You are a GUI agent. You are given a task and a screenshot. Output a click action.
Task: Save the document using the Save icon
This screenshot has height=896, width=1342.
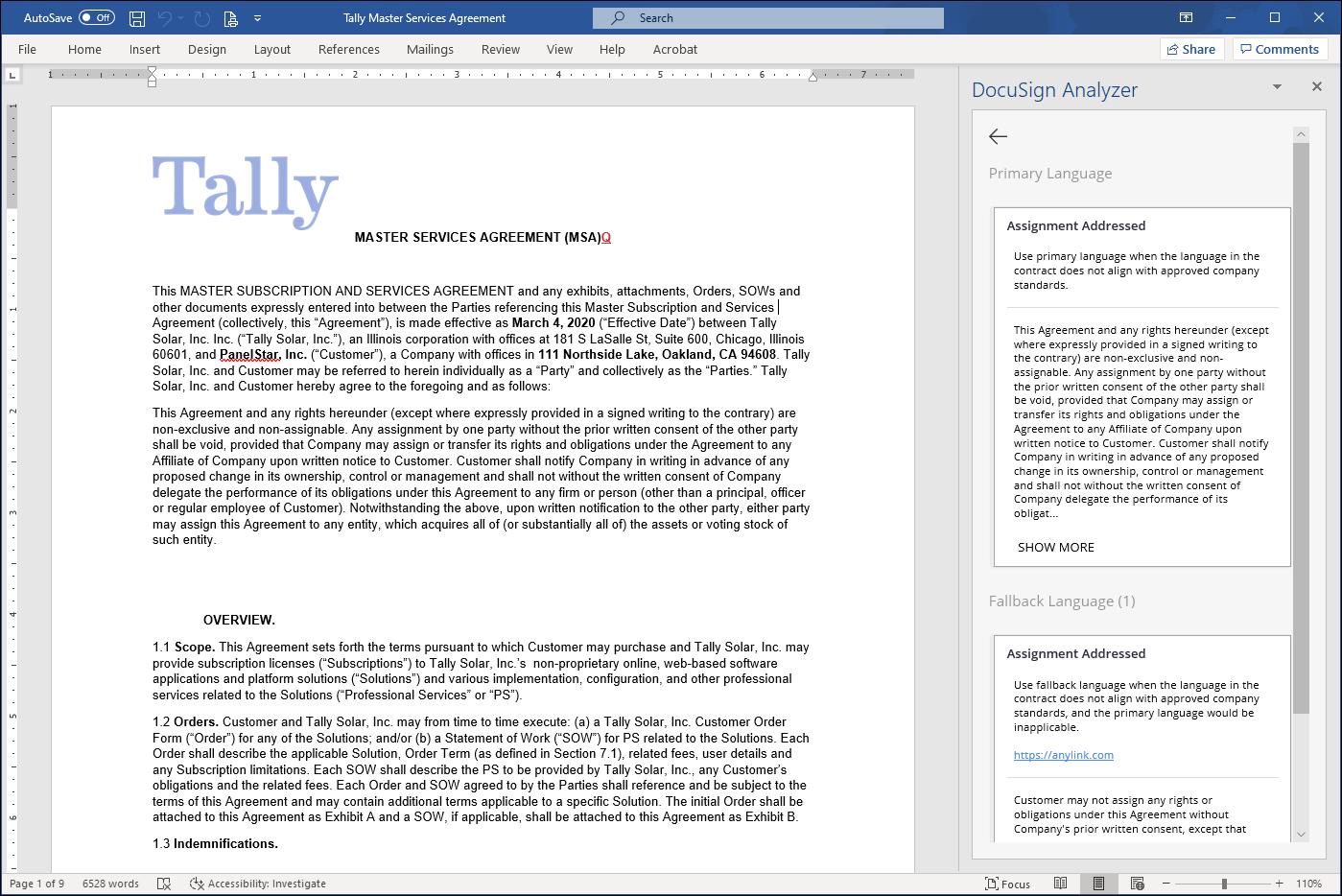click(x=135, y=17)
